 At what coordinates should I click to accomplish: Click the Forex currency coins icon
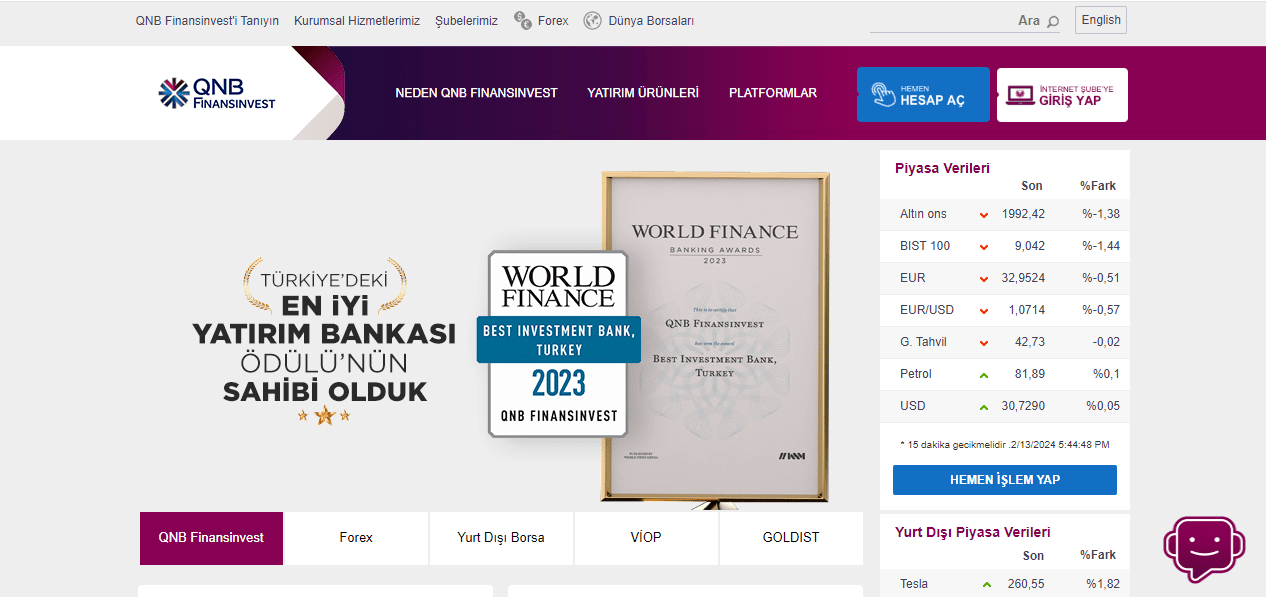[x=523, y=20]
